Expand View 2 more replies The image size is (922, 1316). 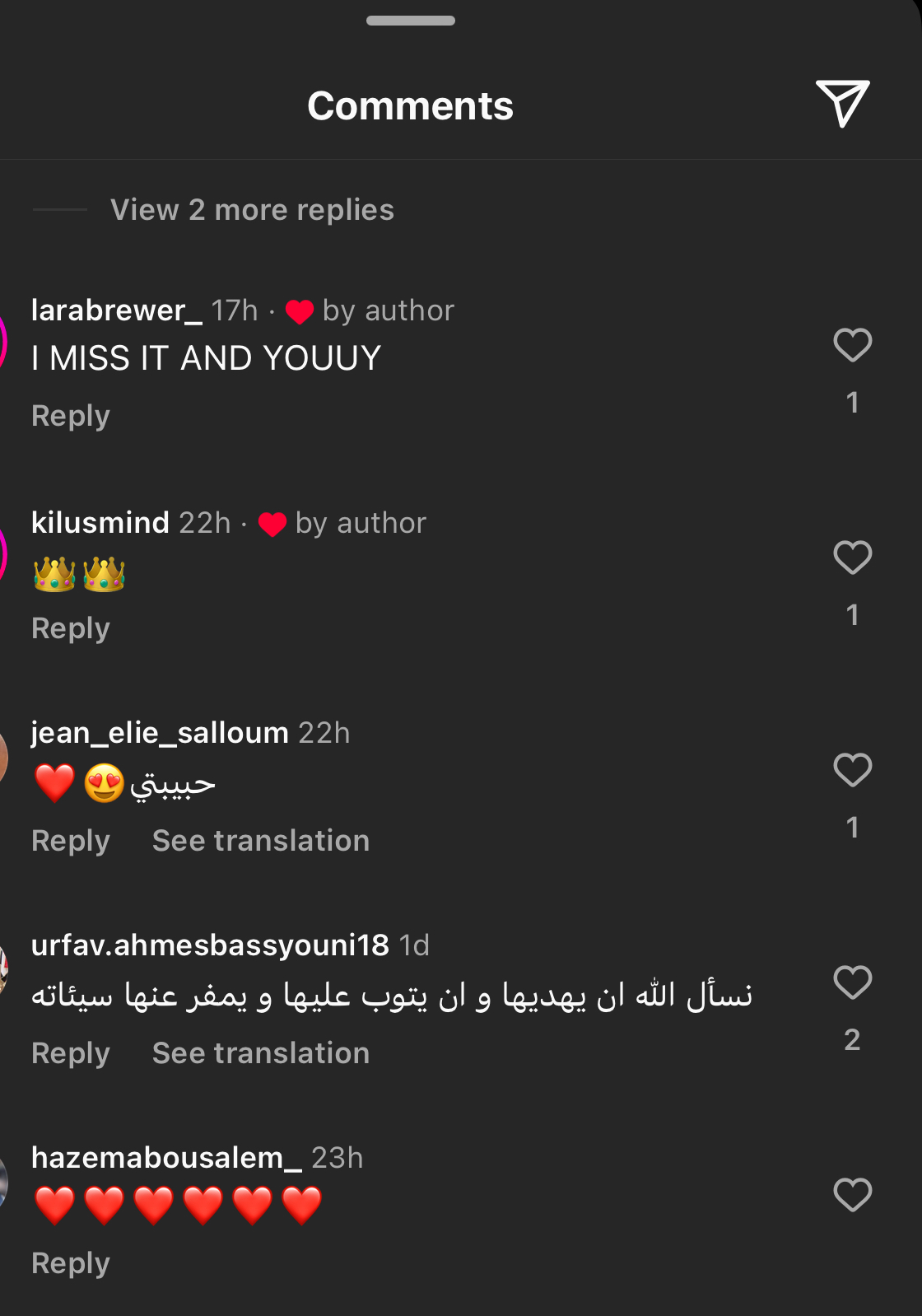[252, 210]
